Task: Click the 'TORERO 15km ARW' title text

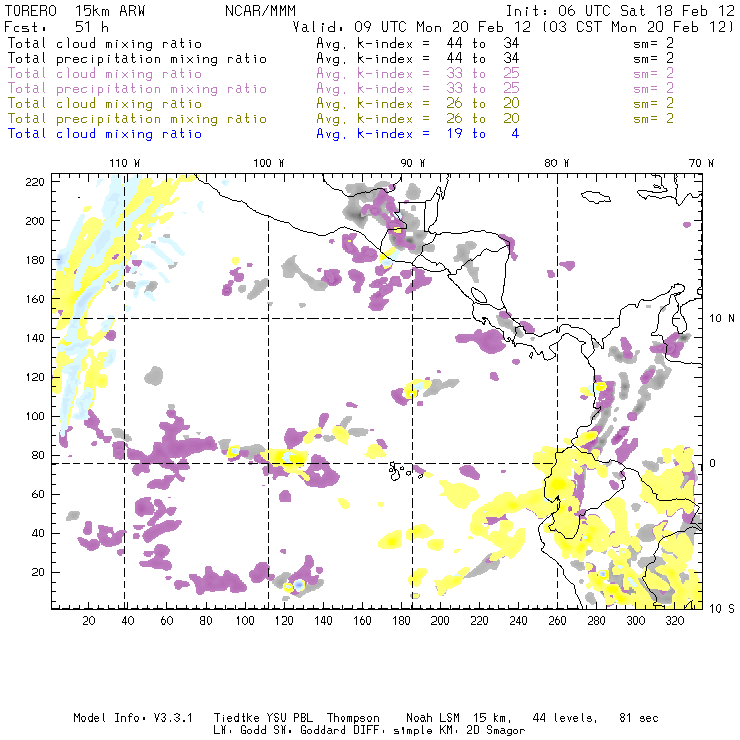Action: [x=75, y=11]
